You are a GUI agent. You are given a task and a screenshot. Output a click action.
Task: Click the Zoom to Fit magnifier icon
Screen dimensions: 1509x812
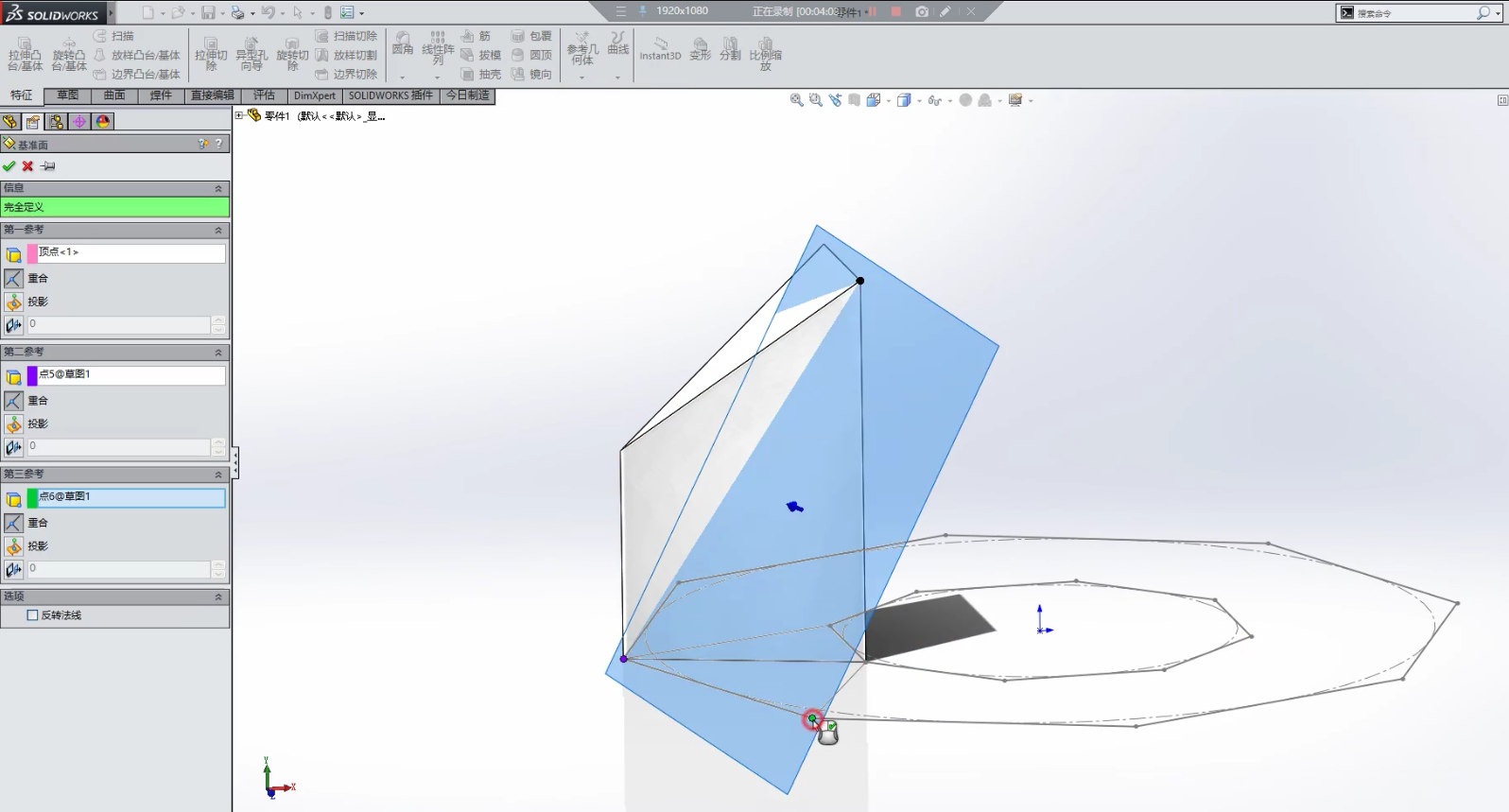coord(796,100)
